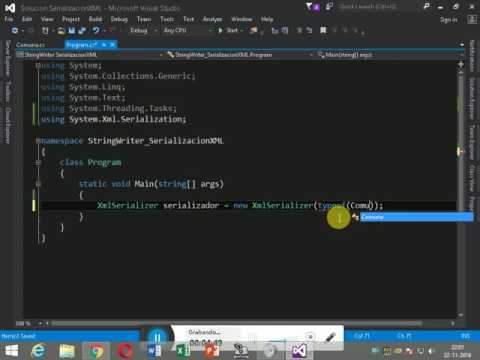Open the document list dropdown arrow
The width and height of the screenshot is (480, 360).
click(462, 45)
